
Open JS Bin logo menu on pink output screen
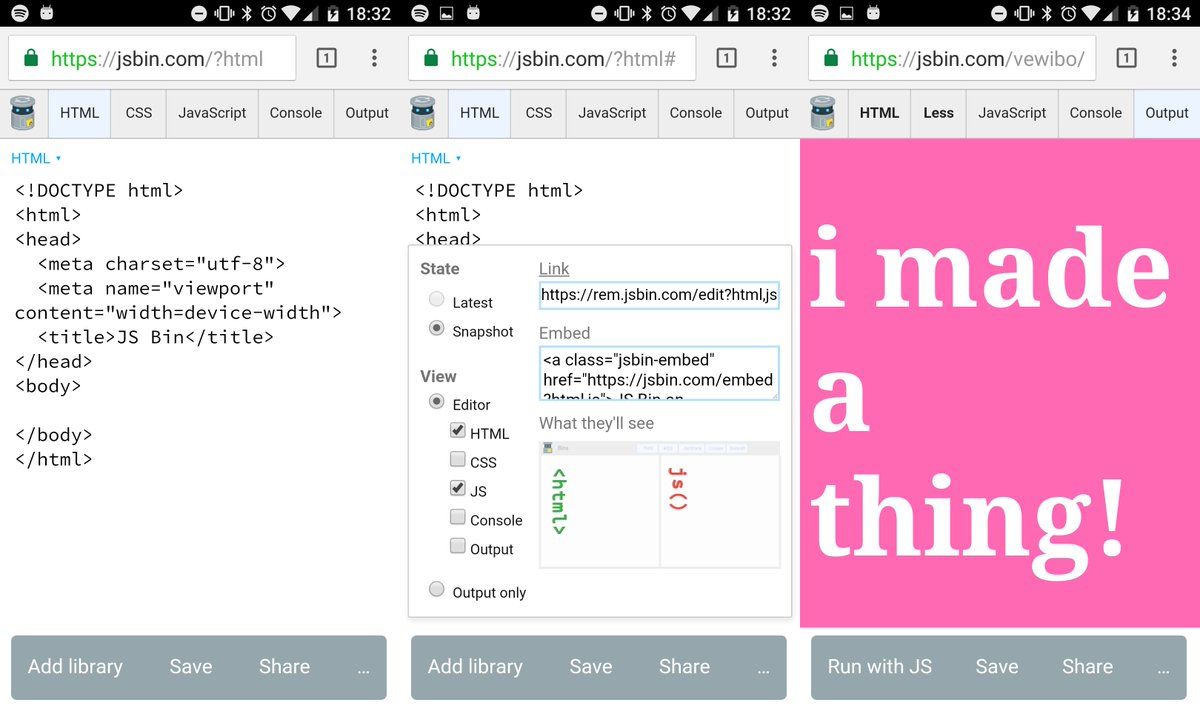tap(823, 113)
